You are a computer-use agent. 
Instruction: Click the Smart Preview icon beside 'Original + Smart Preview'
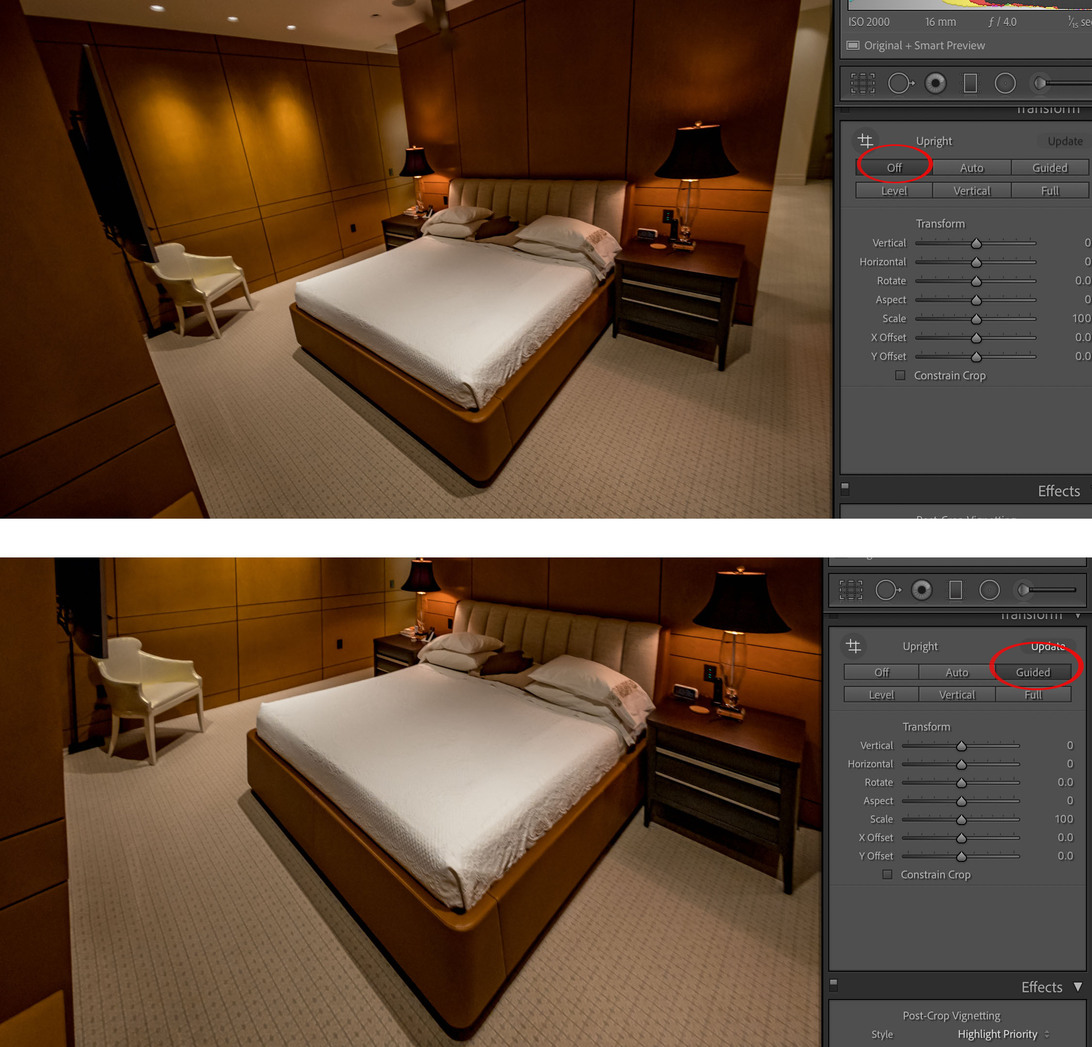coord(853,45)
